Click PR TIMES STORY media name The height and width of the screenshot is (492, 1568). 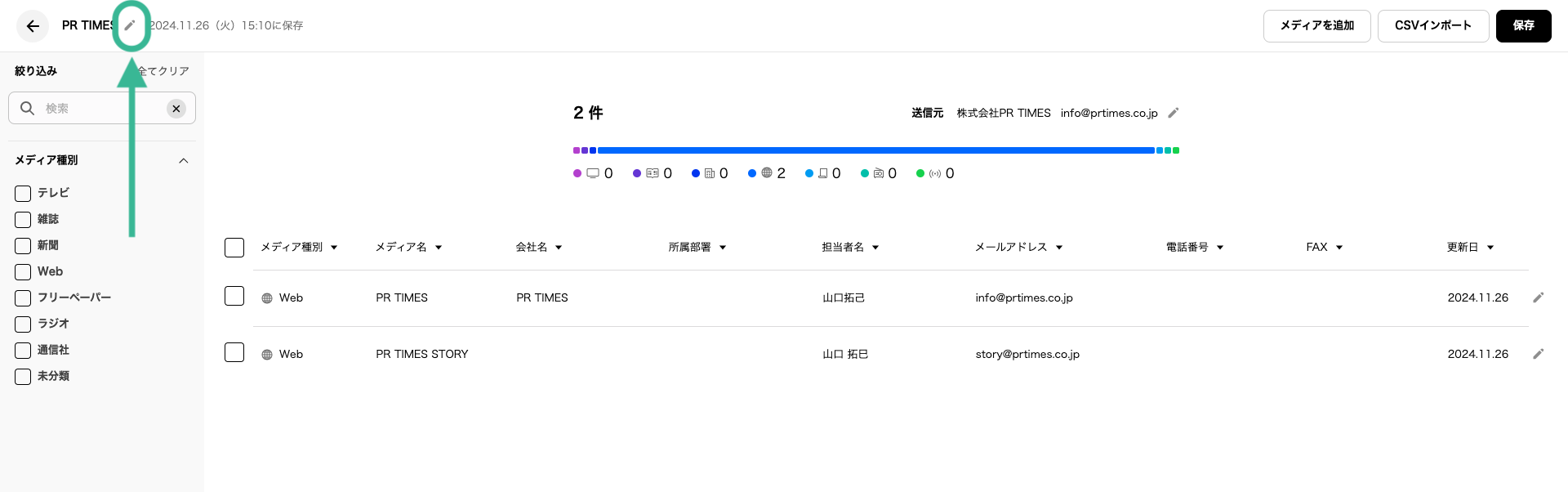tap(422, 354)
